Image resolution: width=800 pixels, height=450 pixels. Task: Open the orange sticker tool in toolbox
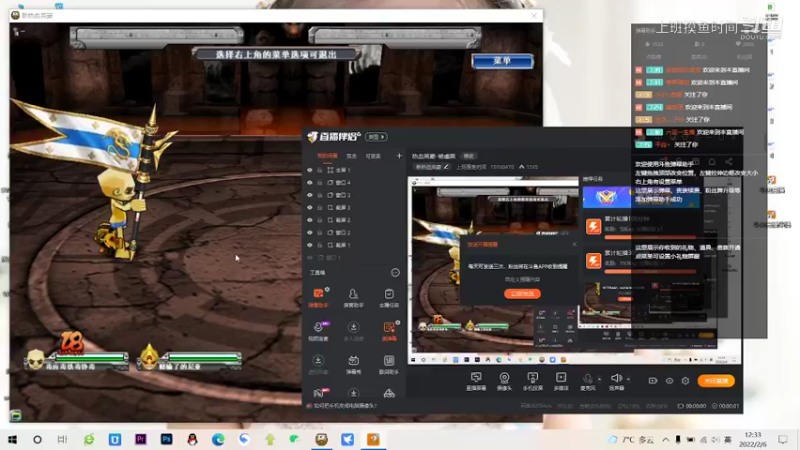[x=389, y=331]
